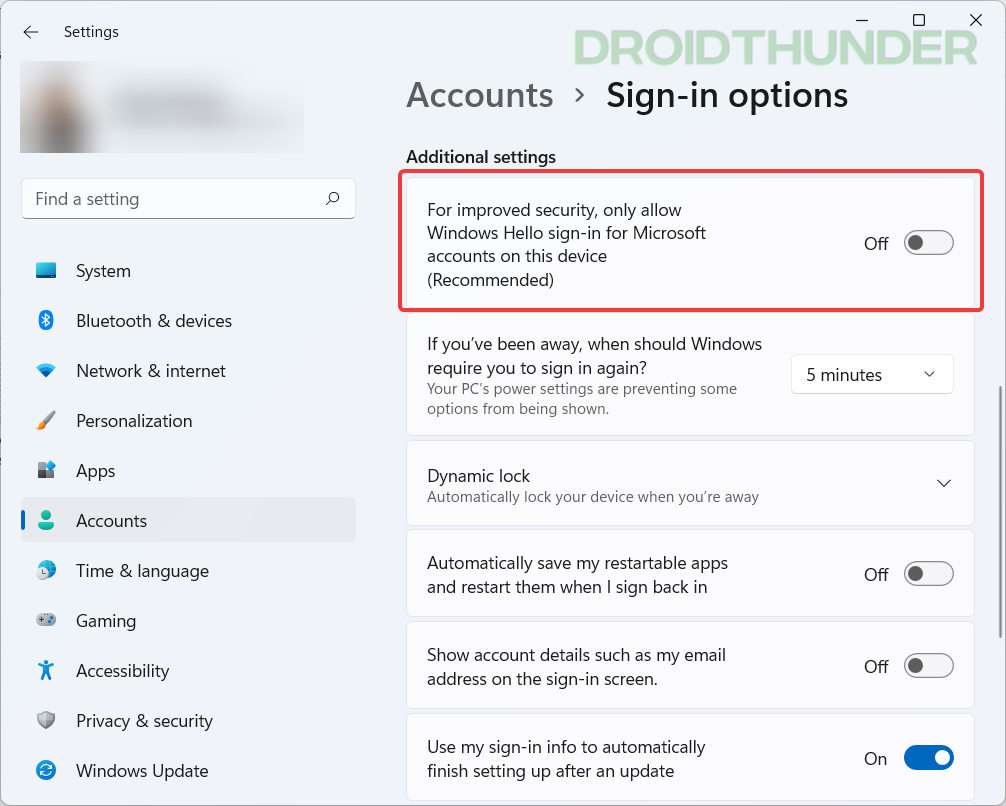Click the Wi-Fi Network & internet icon
1006x806 pixels.
click(x=46, y=370)
